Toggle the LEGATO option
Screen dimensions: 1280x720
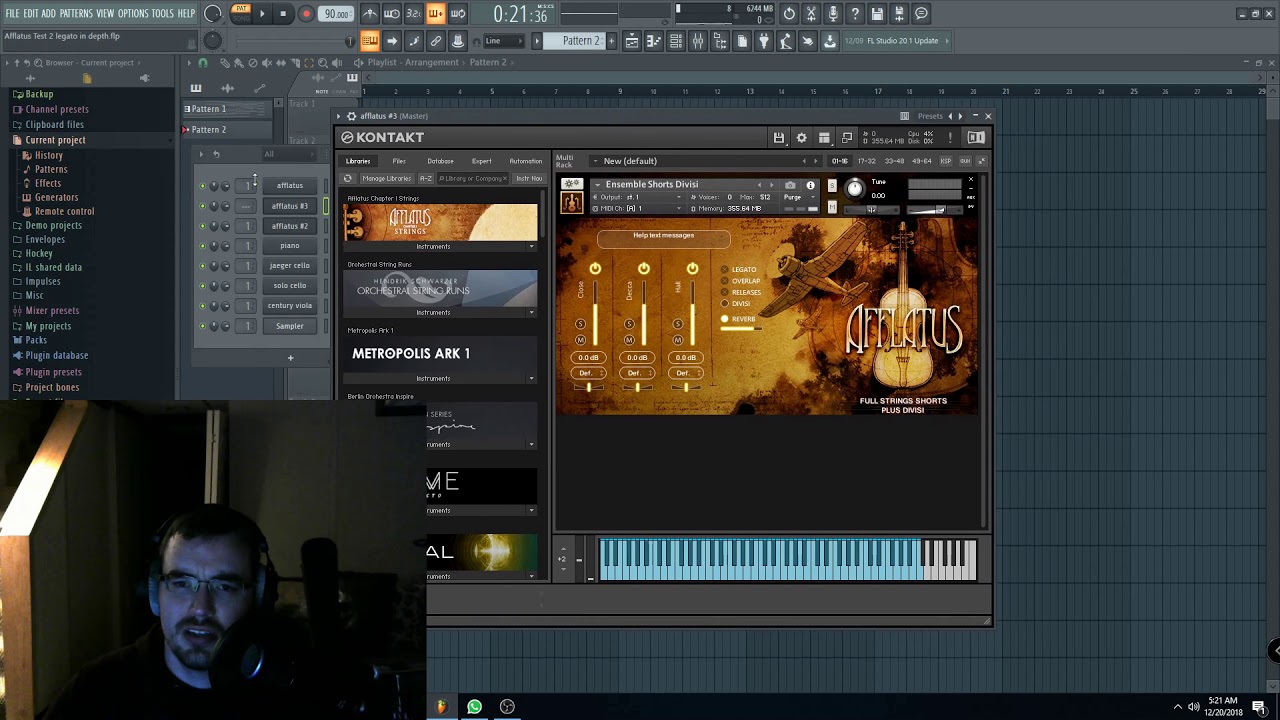click(x=725, y=270)
